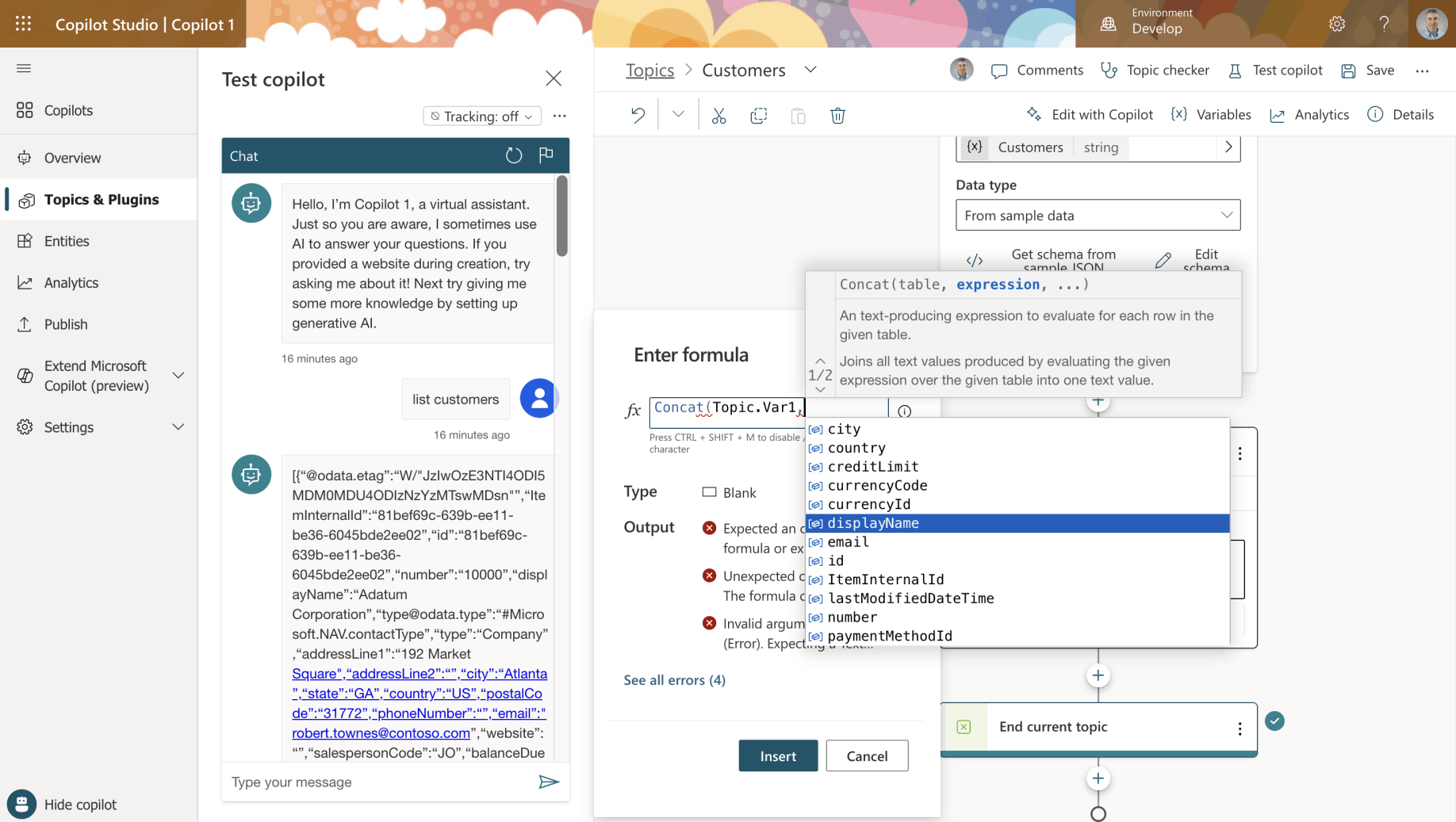Screen dimensions: 1456x822
Task: Copy the selected node
Action: click(759, 116)
